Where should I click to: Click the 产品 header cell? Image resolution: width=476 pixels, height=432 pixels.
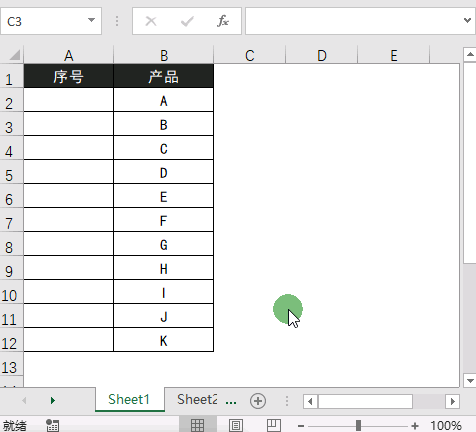164,76
